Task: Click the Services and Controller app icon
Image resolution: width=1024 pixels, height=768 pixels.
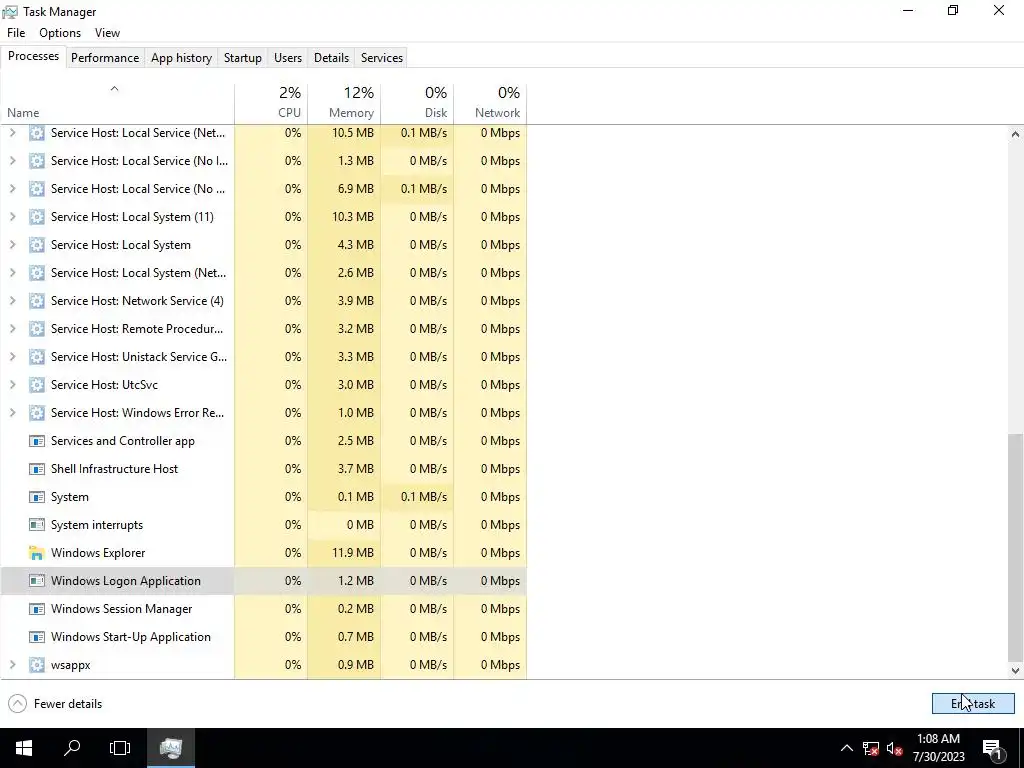Action: tap(37, 441)
